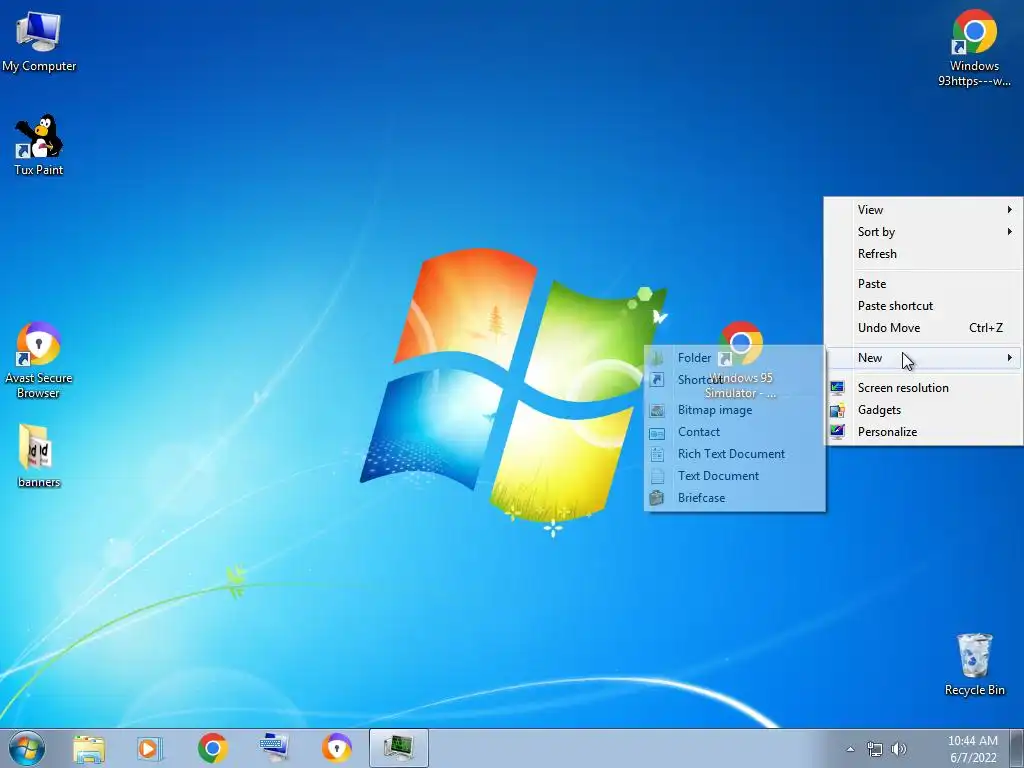The width and height of the screenshot is (1024, 768).
Task: Open Avast Secure Browser from taskbar
Action: point(337,748)
